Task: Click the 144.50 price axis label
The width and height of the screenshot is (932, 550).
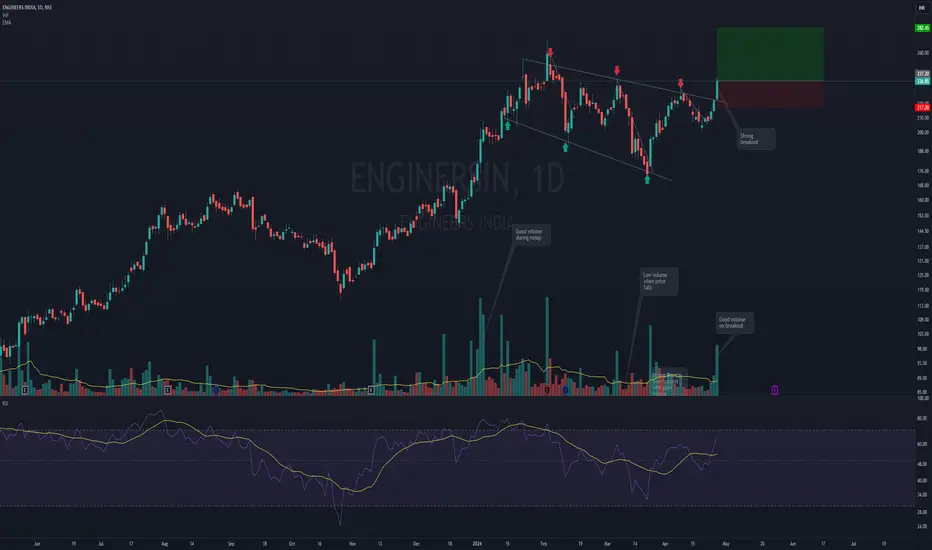Action: pyautogui.click(x=922, y=231)
